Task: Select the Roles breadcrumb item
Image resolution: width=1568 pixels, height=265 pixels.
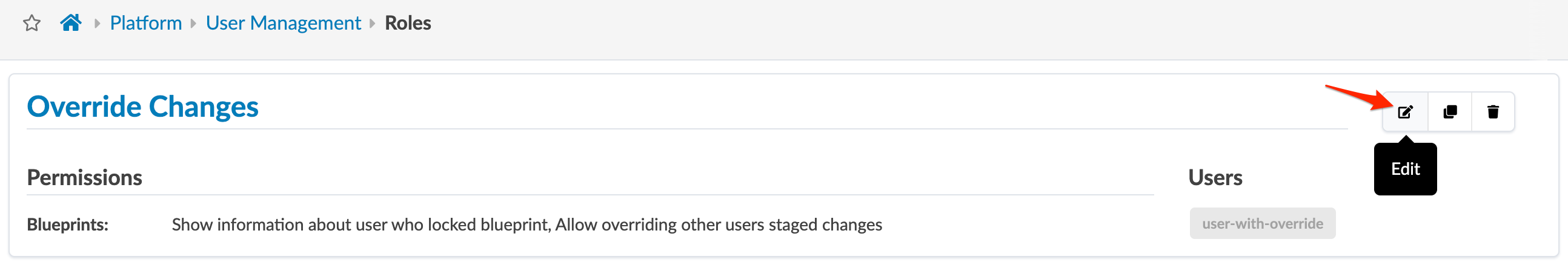Action: 408,23
